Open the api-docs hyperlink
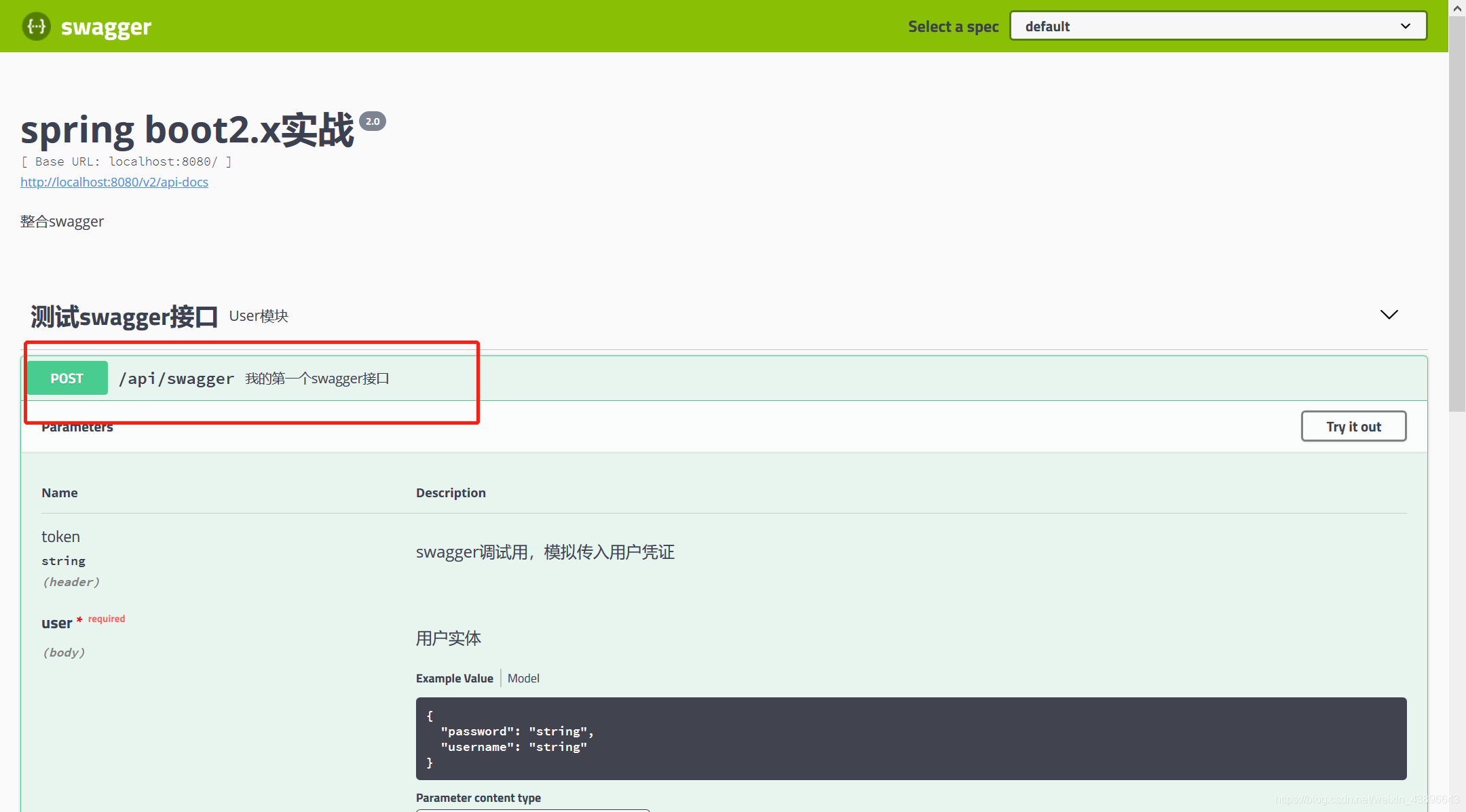 point(114,182)
